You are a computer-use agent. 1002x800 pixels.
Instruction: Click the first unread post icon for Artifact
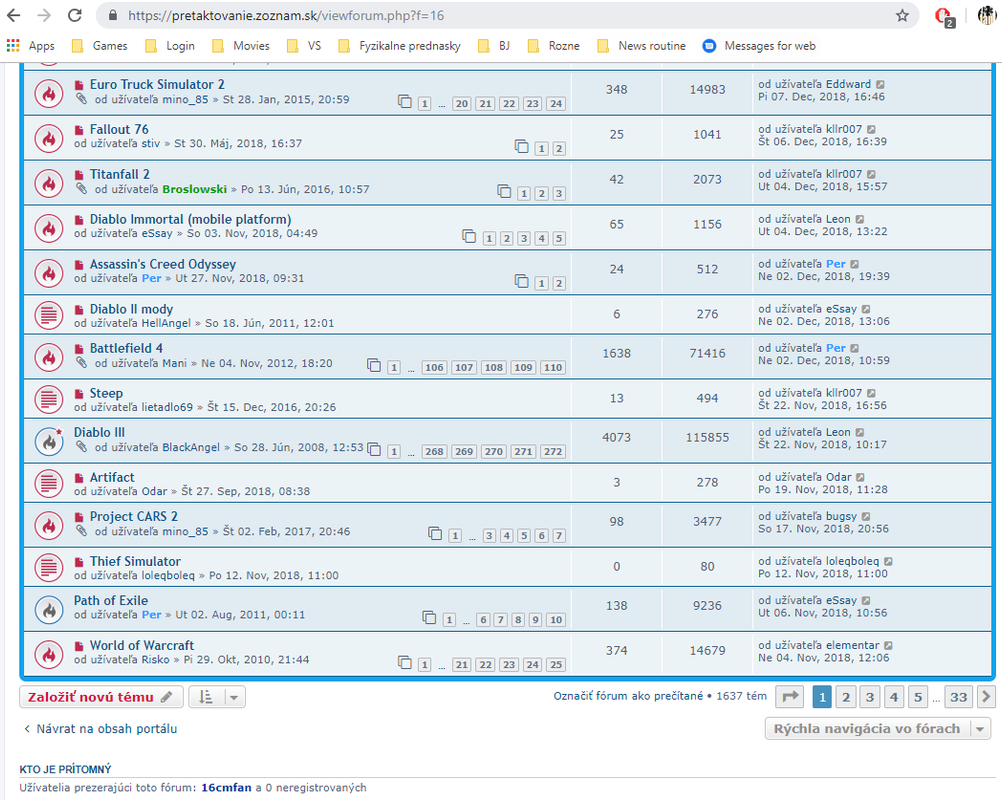tap(79, 478)
